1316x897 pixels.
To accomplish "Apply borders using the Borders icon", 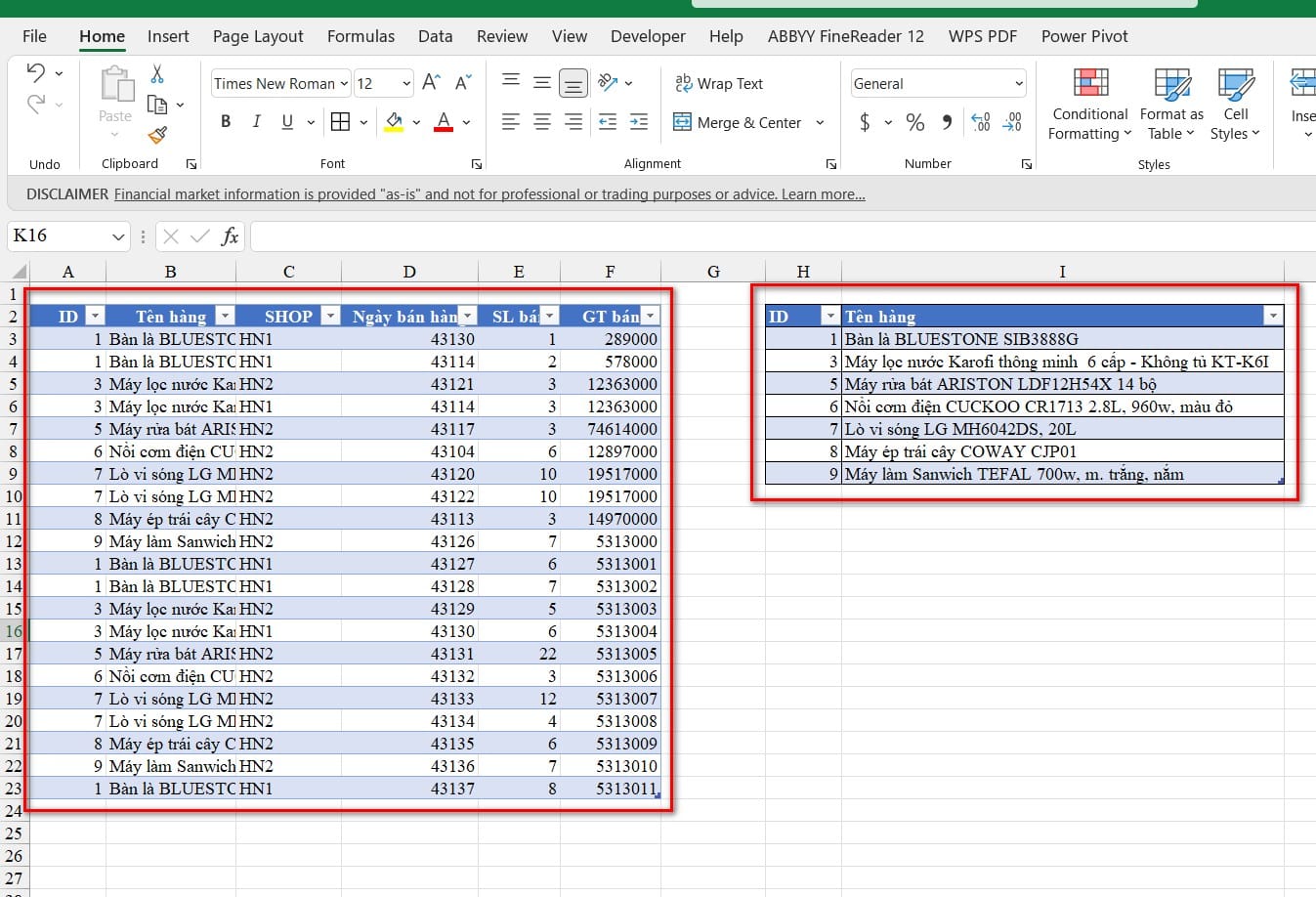I will pos(340,122).
